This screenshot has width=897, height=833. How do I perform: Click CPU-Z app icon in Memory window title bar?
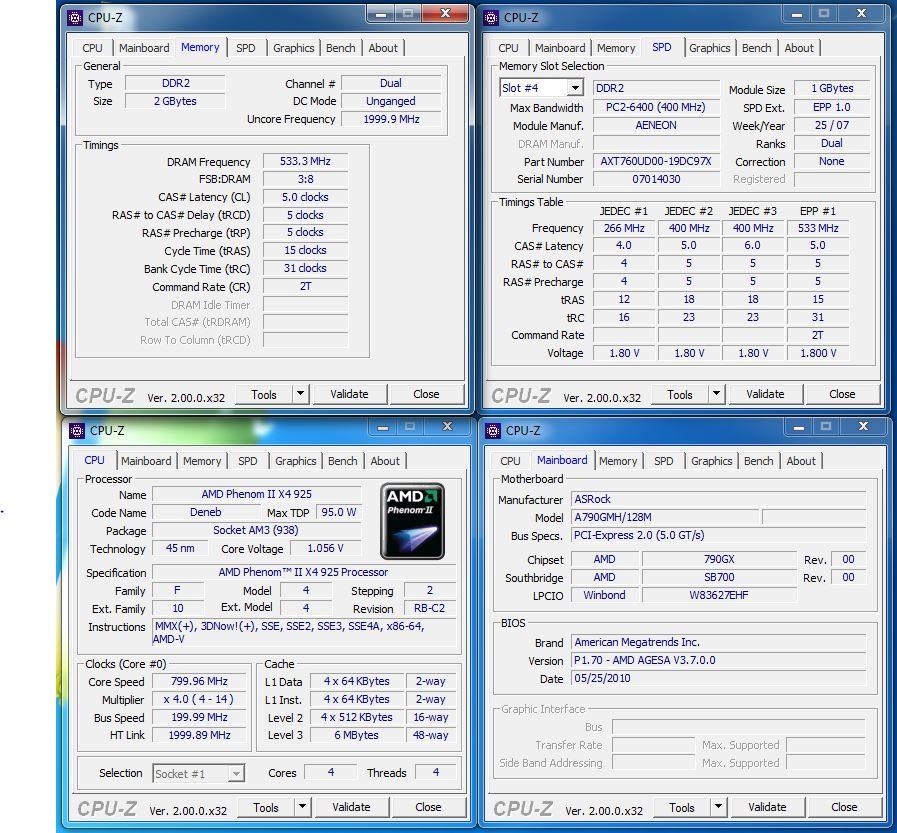tap(75, 18)
